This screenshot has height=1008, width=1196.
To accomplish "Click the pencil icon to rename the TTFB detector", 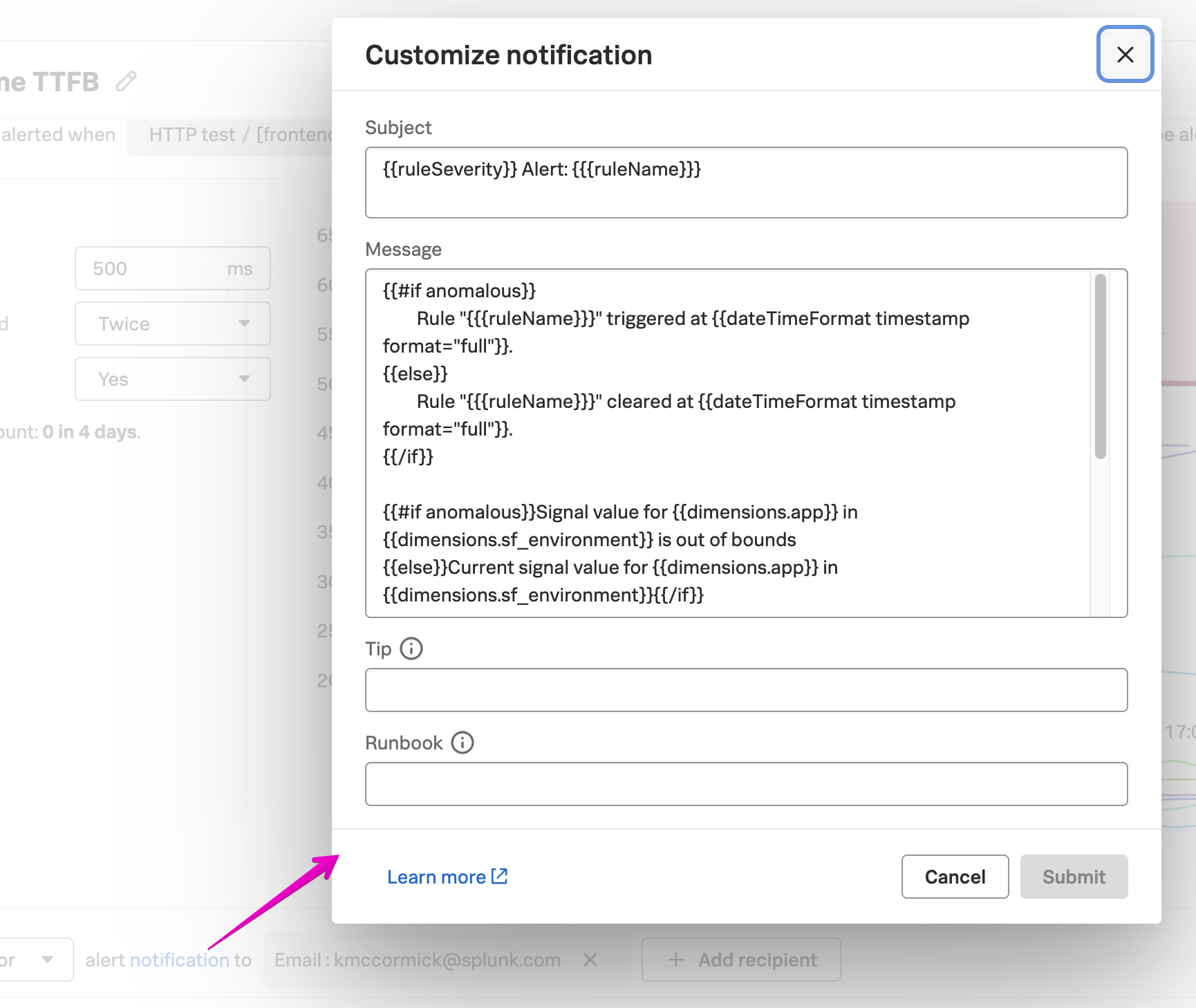I will (x=127, y=81).
